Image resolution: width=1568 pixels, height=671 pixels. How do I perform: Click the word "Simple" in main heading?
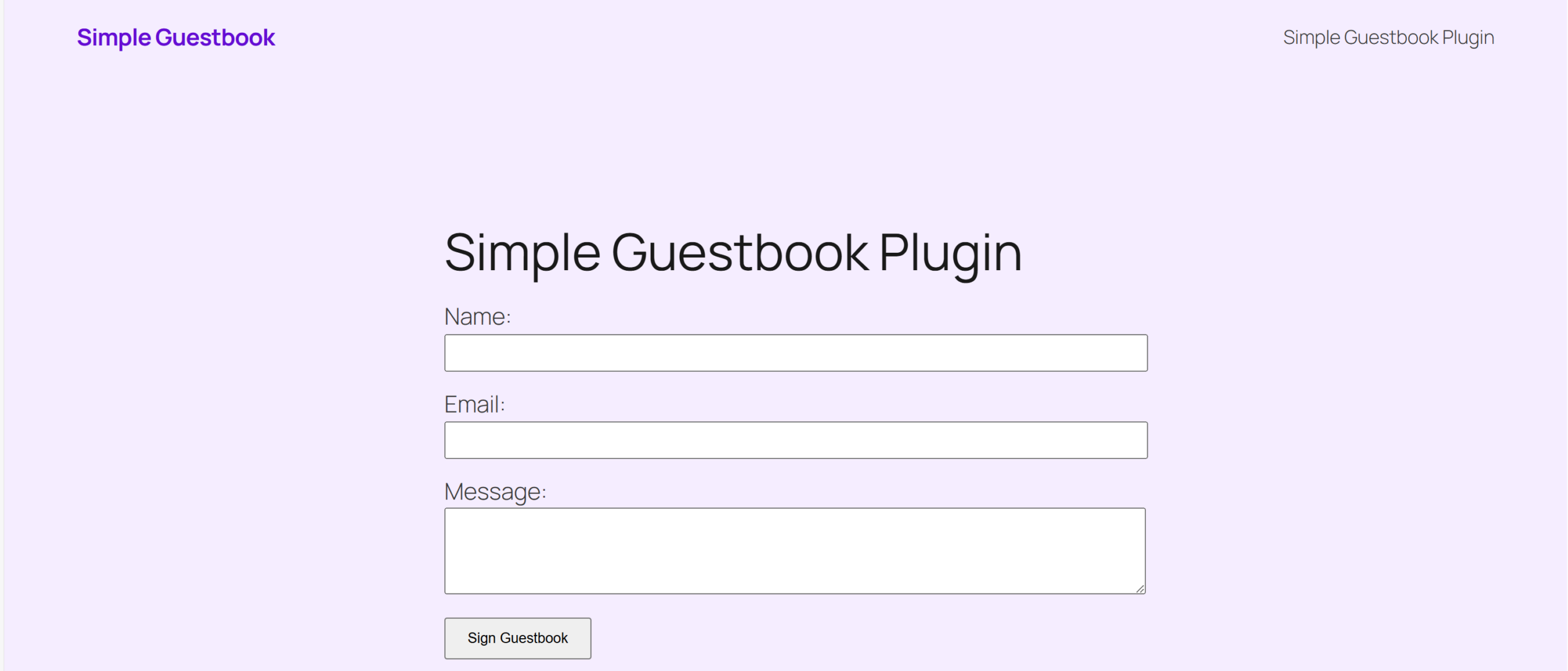pyautogui.click(x=522, y=253)
